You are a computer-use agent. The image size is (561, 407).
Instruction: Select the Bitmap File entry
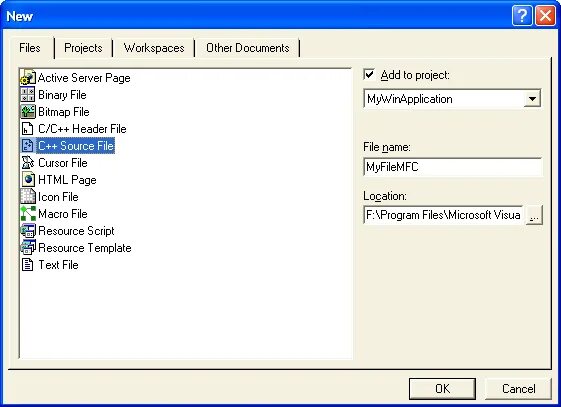click(x=64, y=112)
